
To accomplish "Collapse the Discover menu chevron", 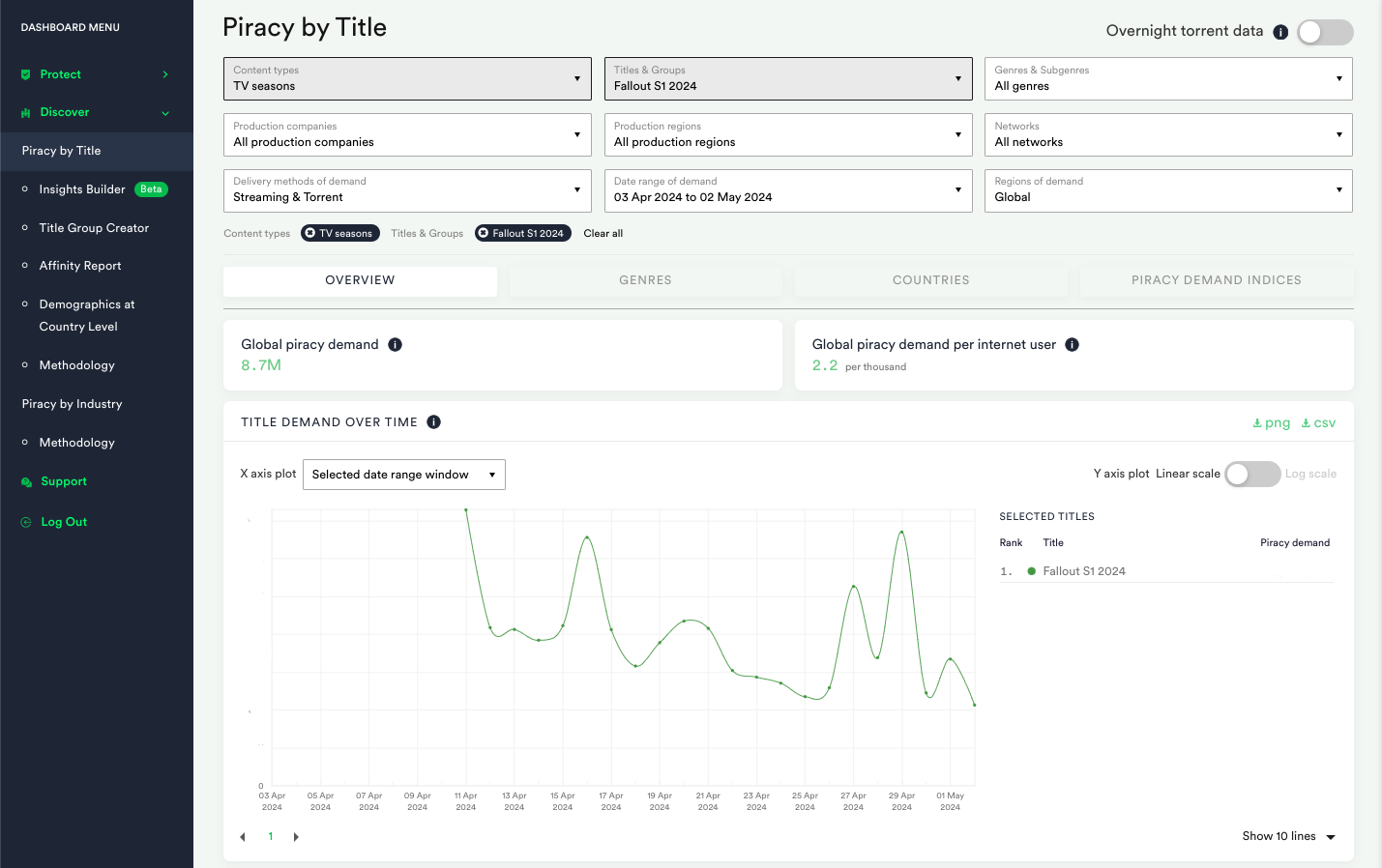I will 165,113.
